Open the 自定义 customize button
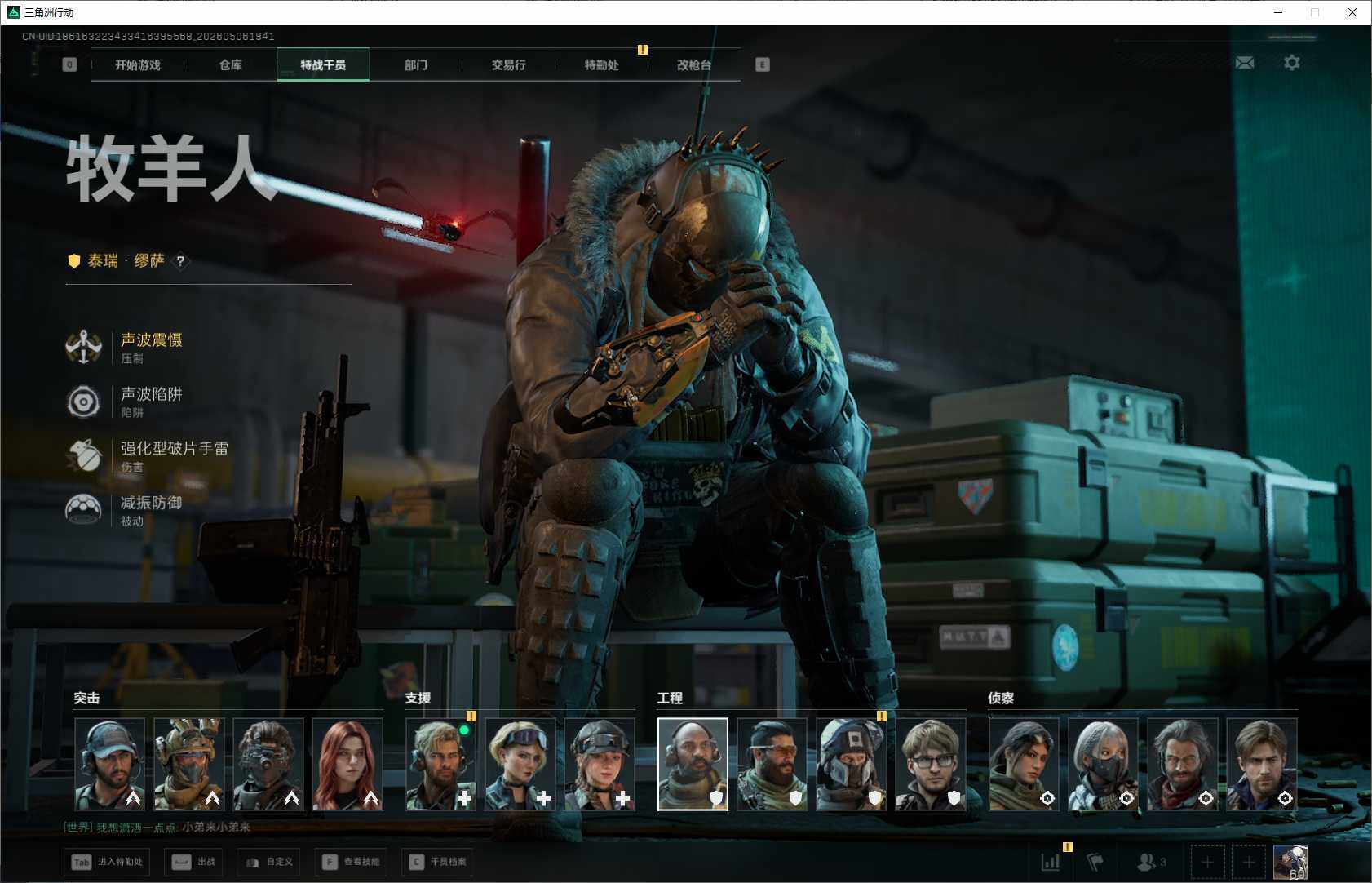 (x=269, y=862)
